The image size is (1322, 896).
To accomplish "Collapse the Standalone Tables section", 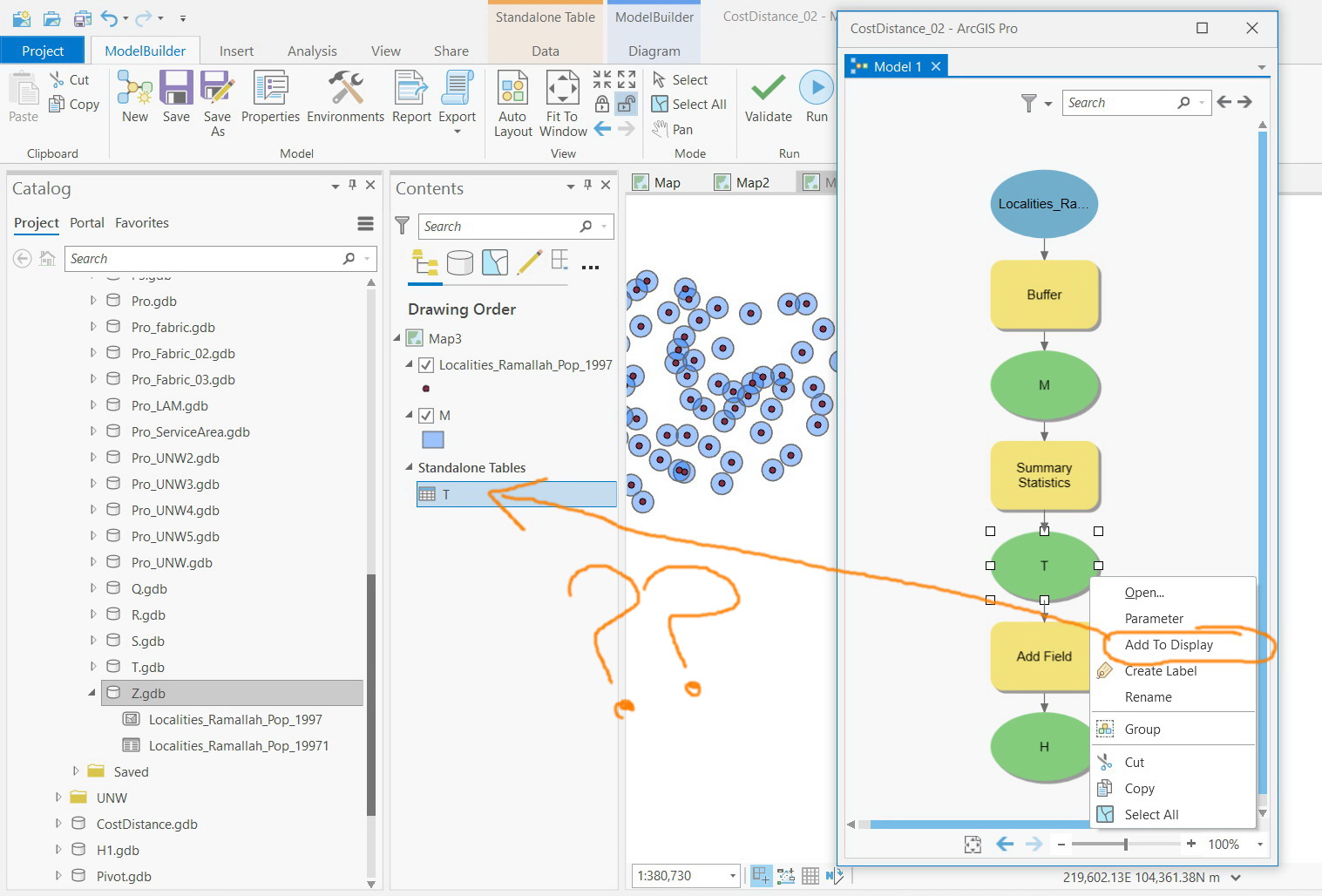I will click(x=409, y=467).
